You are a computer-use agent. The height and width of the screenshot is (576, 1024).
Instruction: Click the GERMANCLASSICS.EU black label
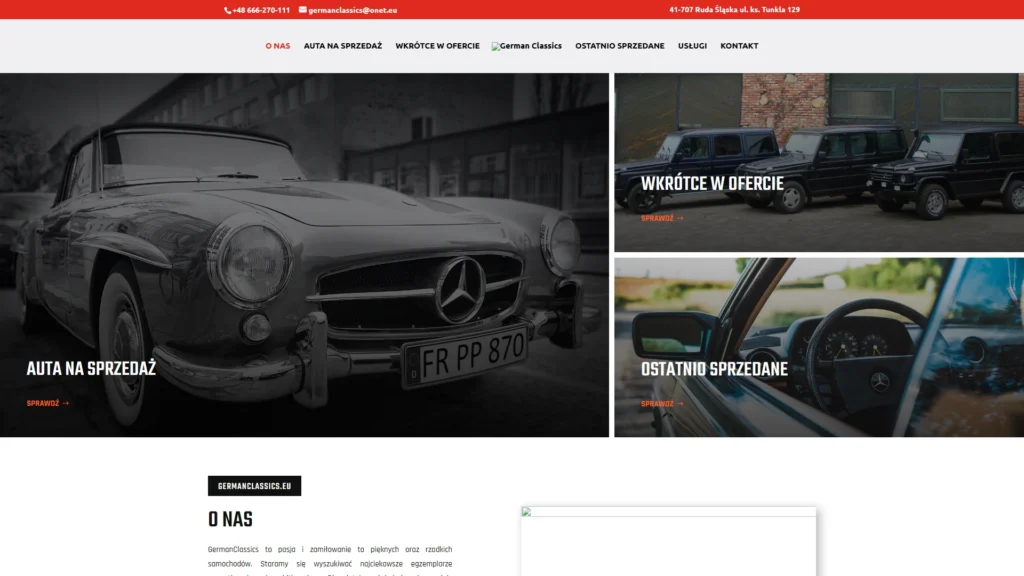tap(255, 486)
